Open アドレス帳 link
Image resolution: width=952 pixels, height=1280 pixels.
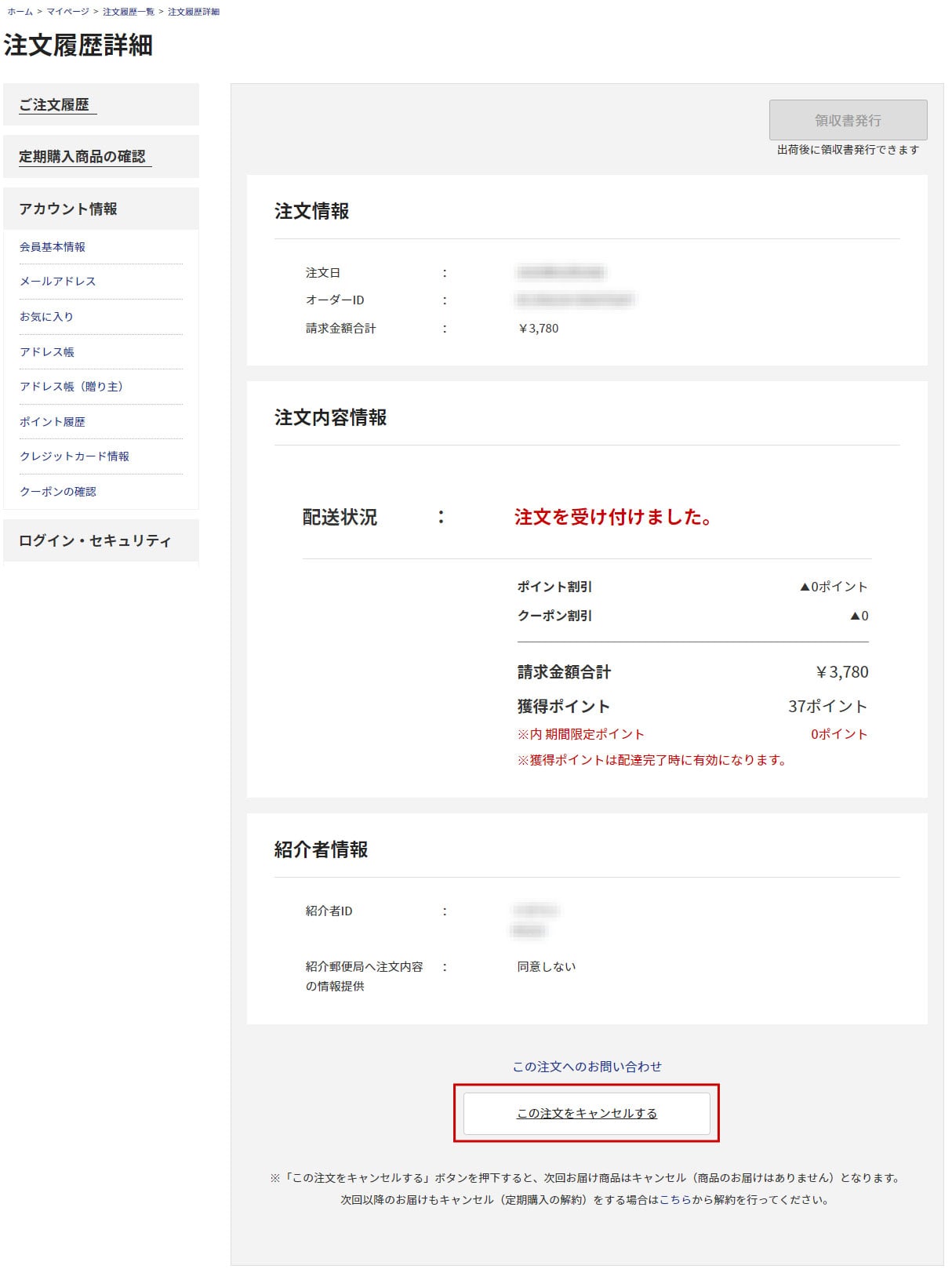47,352
